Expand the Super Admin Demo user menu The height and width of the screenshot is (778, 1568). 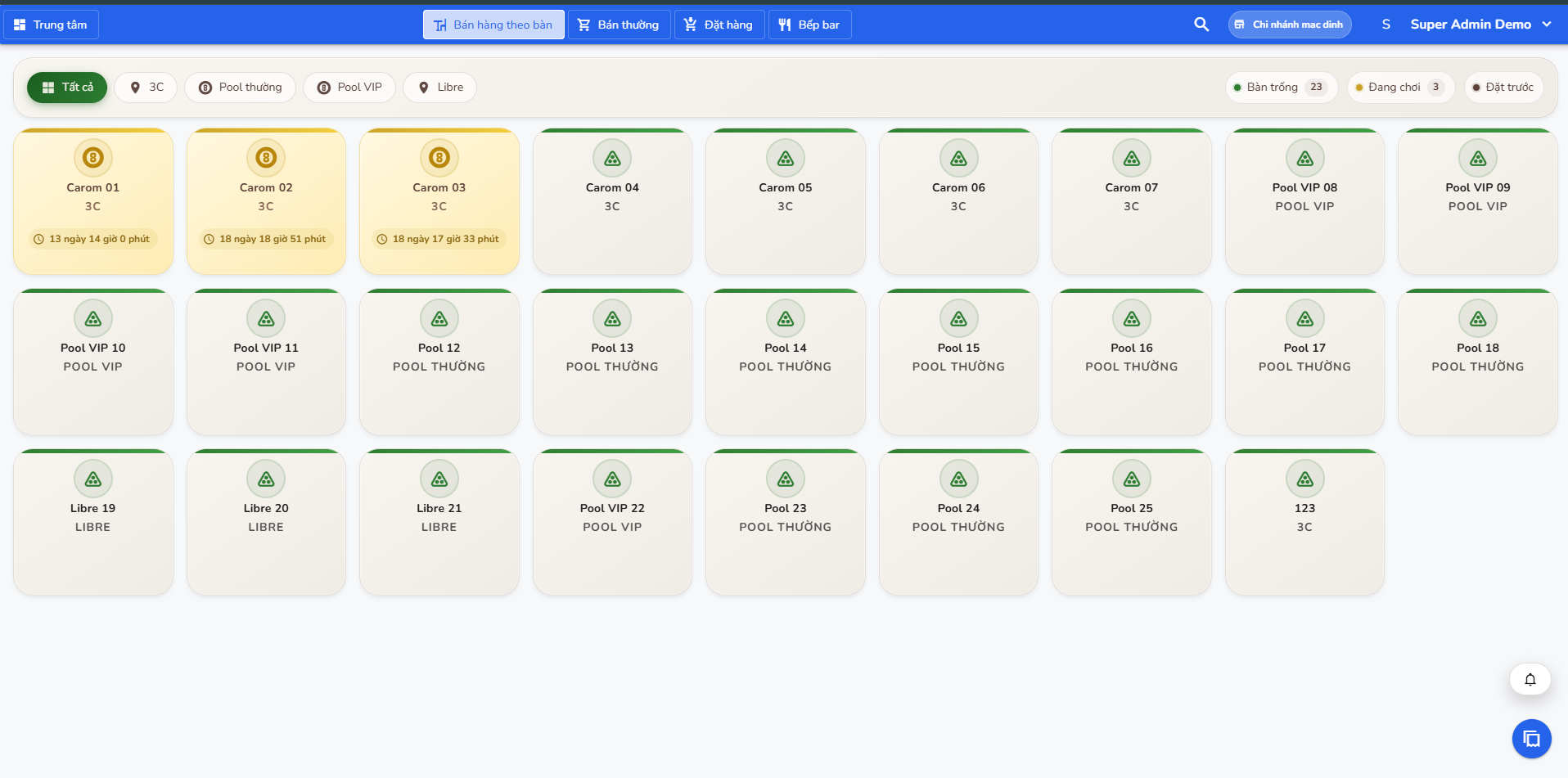tap(1480, 25)
